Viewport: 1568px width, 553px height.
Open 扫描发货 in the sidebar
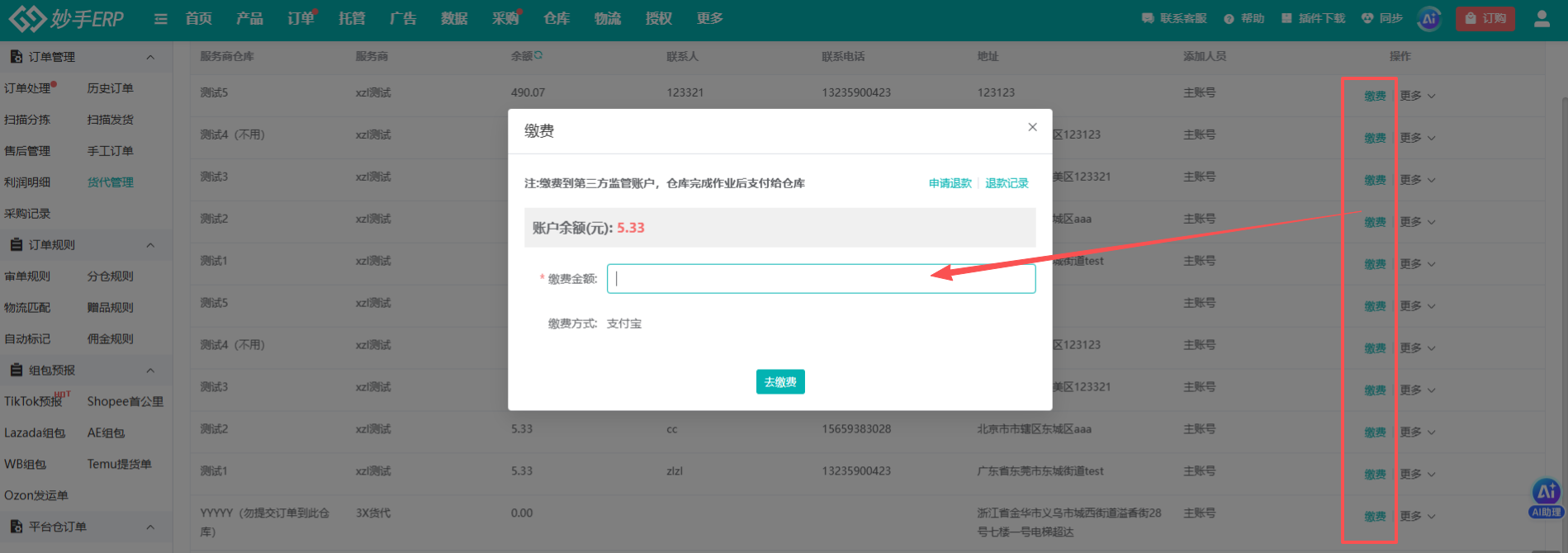pos(111,120)
